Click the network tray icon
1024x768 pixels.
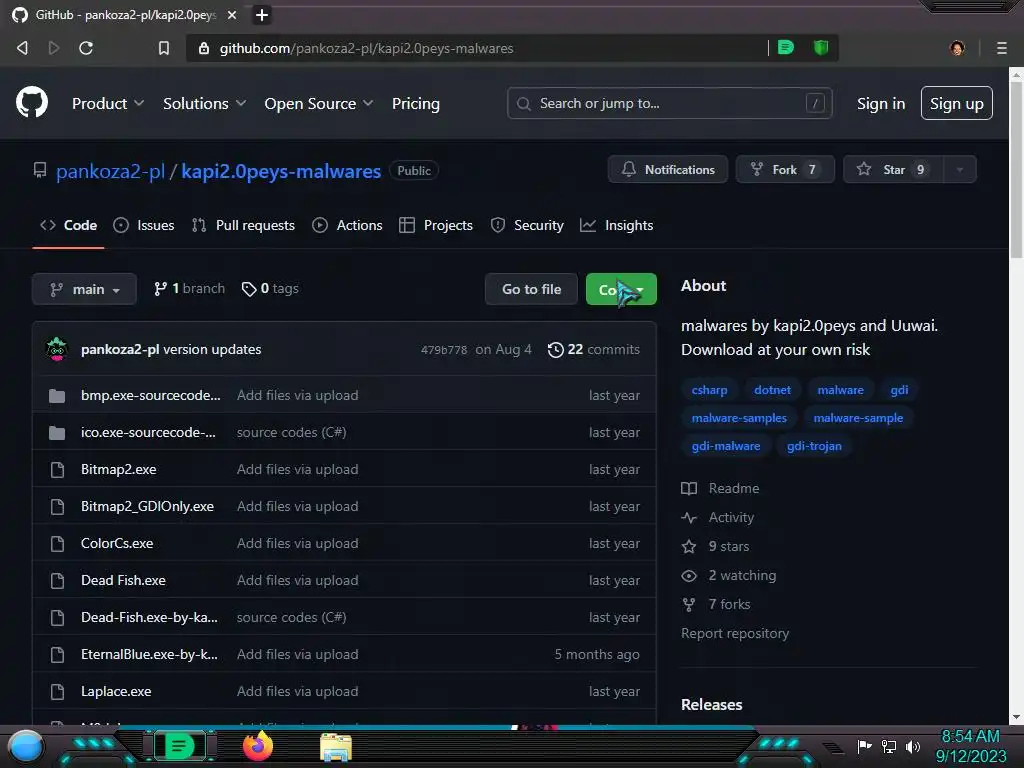click(x=889, y=746)
